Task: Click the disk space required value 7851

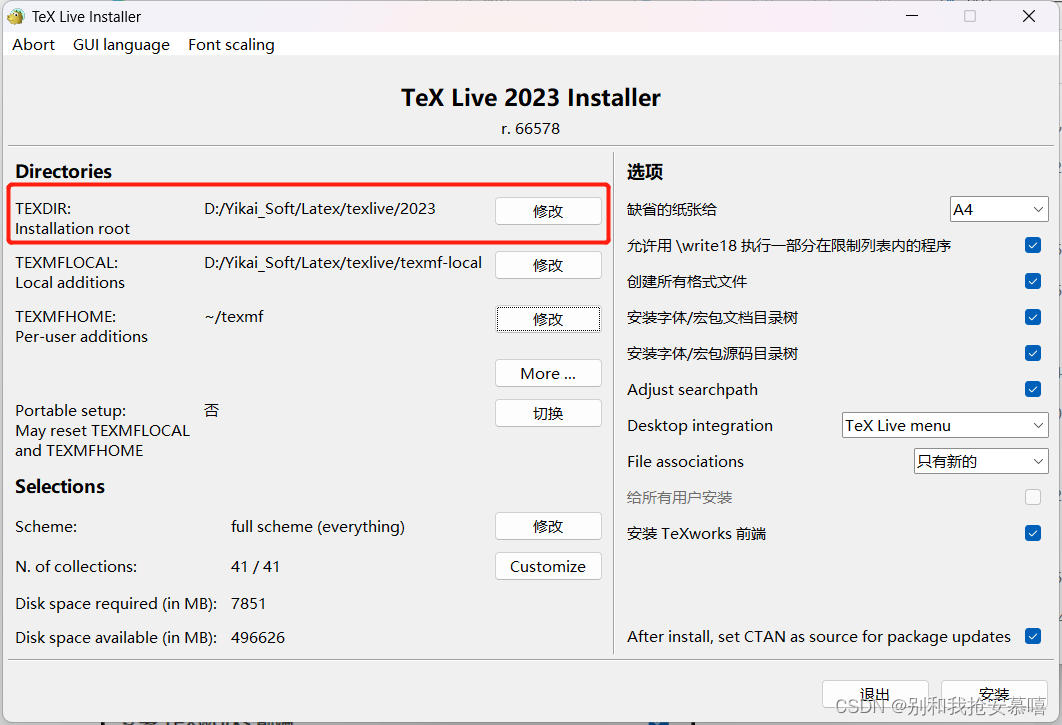Action: pos(249,604)
